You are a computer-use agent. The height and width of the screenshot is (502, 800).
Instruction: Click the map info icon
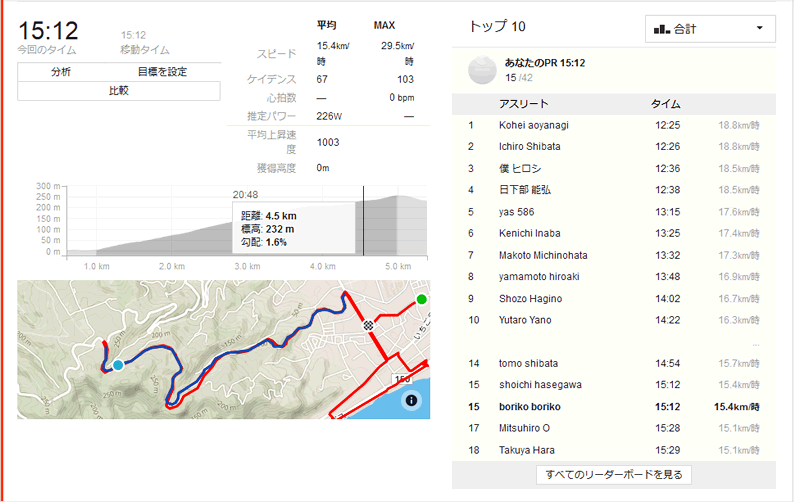(411, 400)
